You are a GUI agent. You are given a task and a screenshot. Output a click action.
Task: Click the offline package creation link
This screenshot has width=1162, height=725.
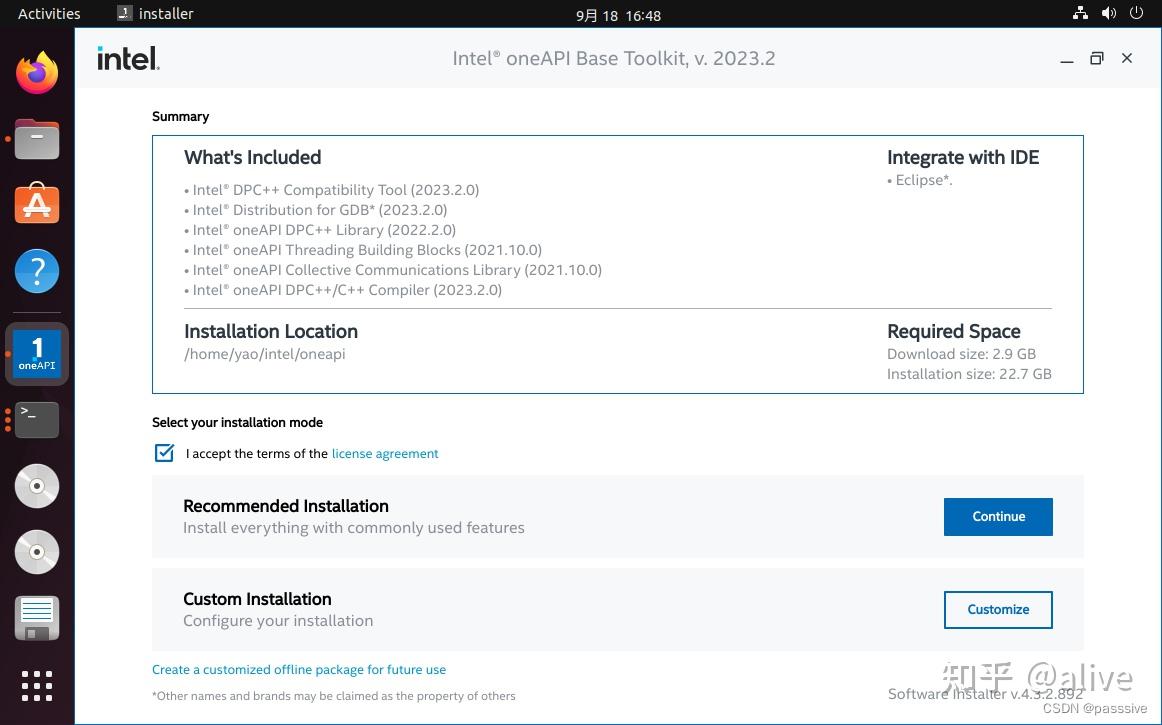pos(298,669)
